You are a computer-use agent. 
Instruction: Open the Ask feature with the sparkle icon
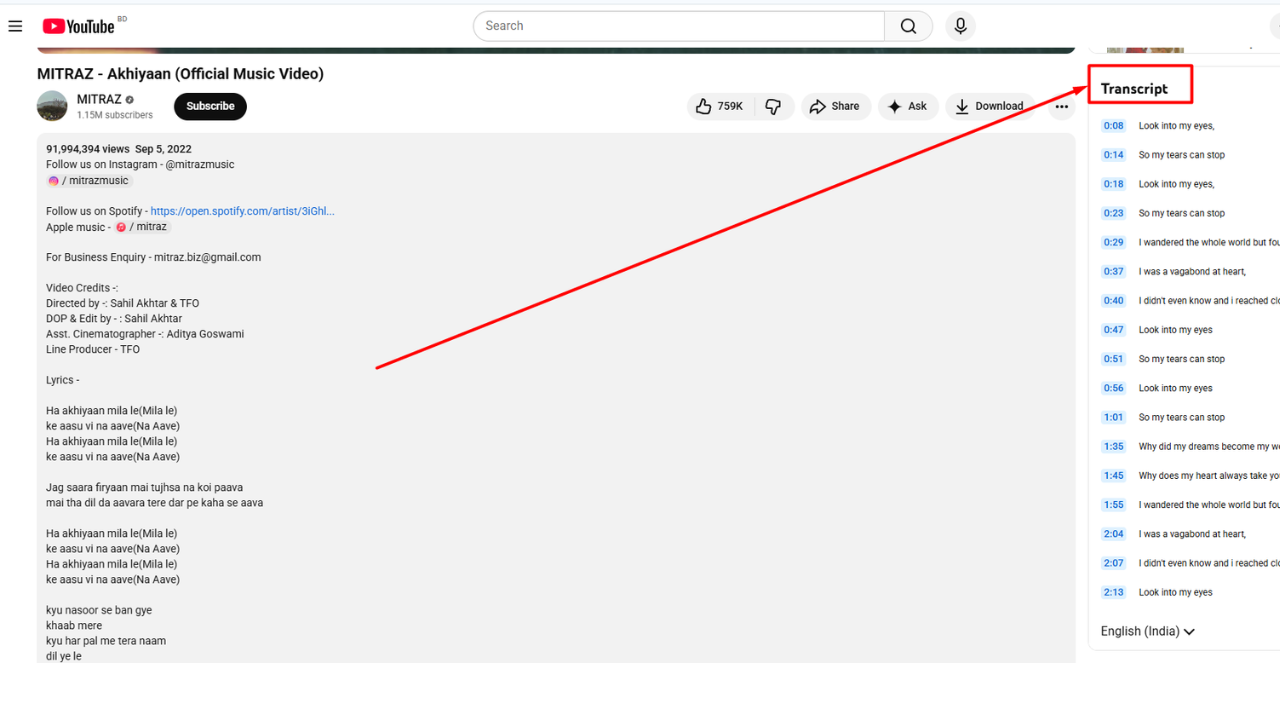pos(893,106)
